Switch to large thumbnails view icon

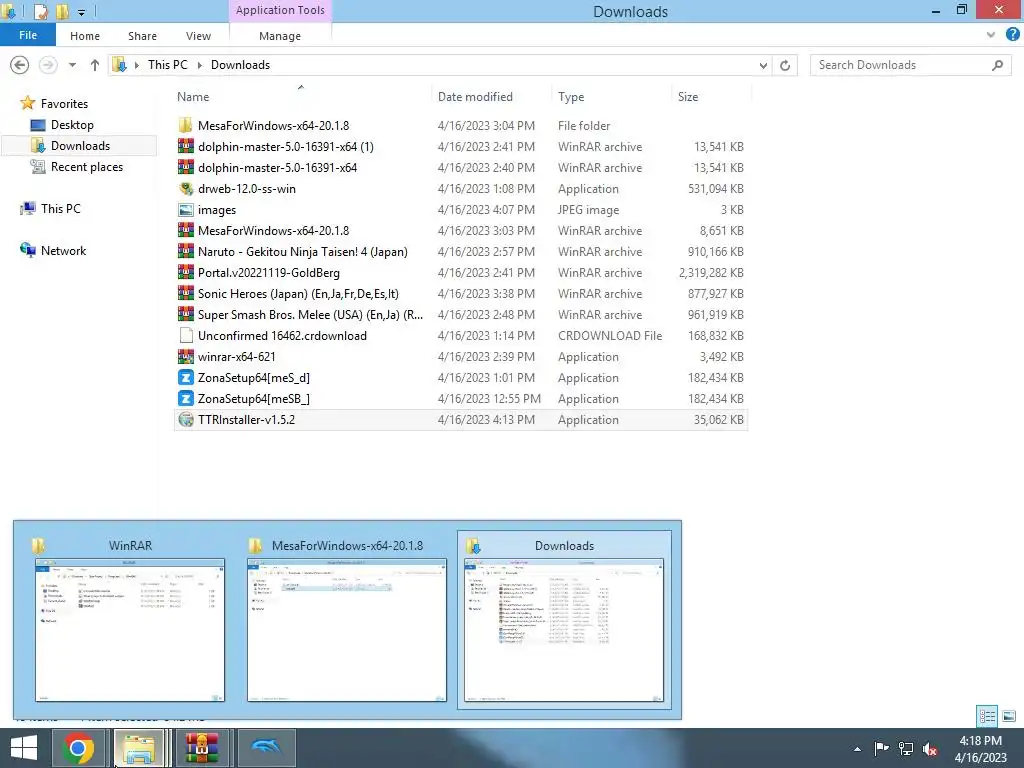pyautogui.click(x=1009, y=716)
